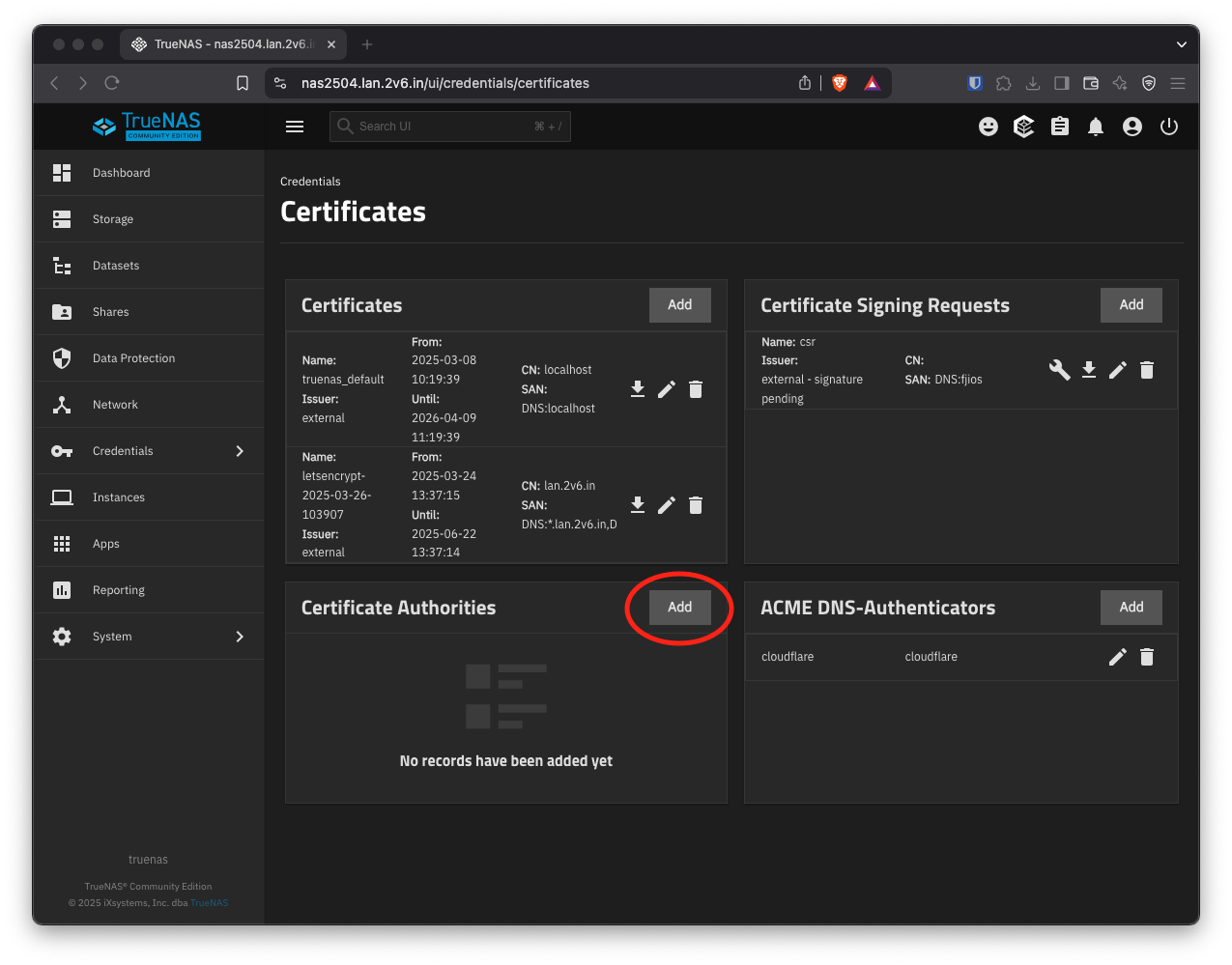Open the TrueNAS footer link
Image resolution: width=1232 pixels, height=965 pixels.
pyautogui.click(x=210, y=903)
